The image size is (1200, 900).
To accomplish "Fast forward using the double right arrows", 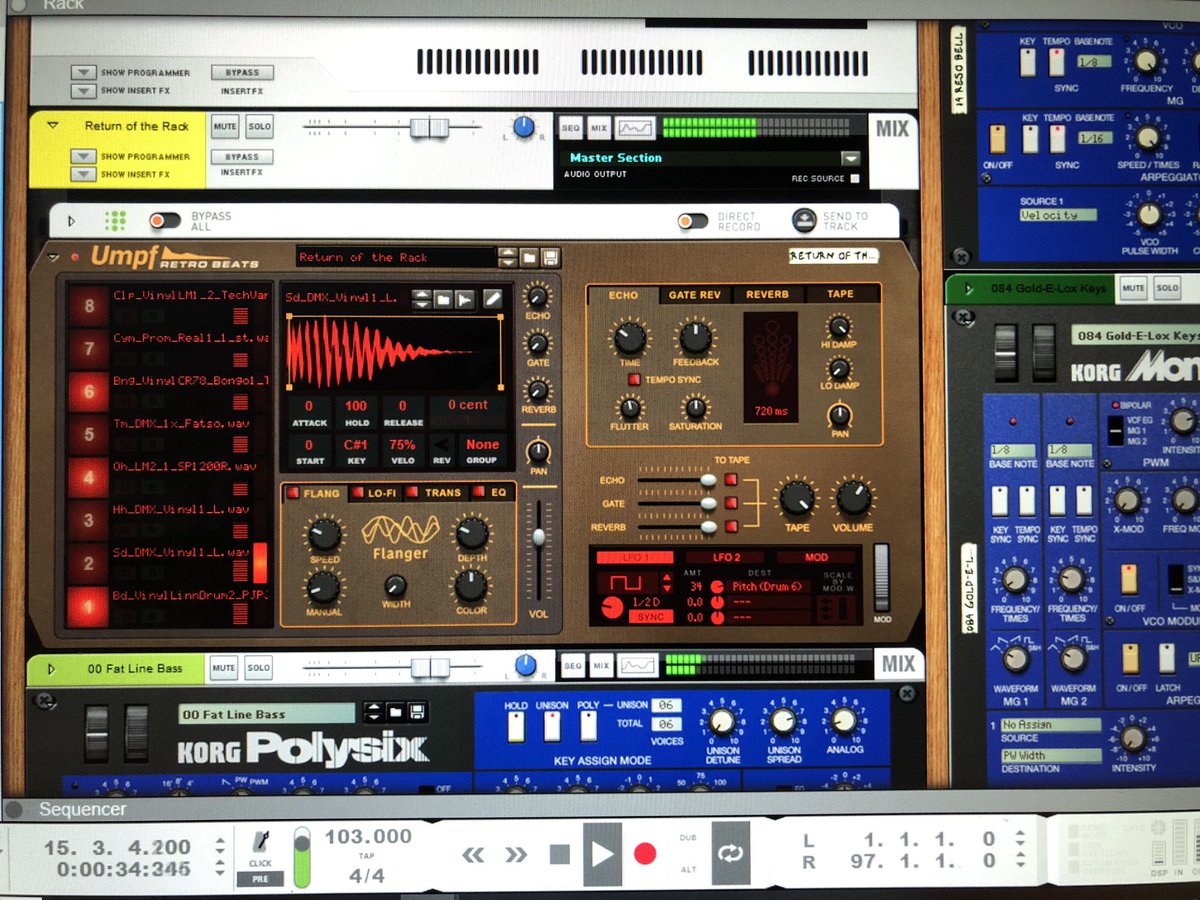I will click(516, 854).
